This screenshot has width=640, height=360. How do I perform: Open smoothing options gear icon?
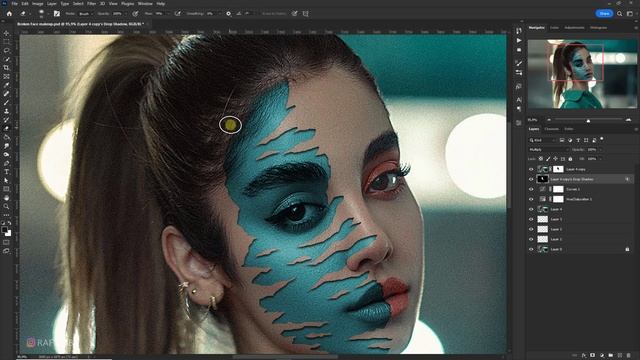click(x=228, y=13)
